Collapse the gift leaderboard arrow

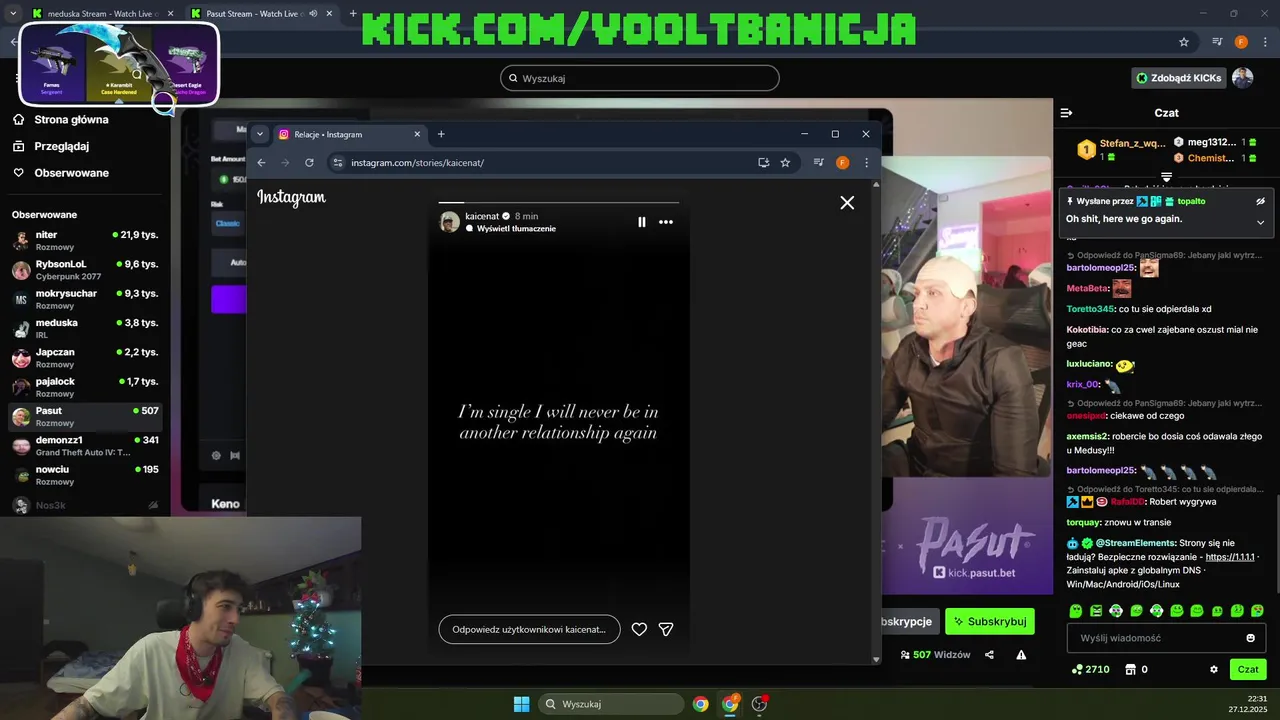tap(1166, 177)
